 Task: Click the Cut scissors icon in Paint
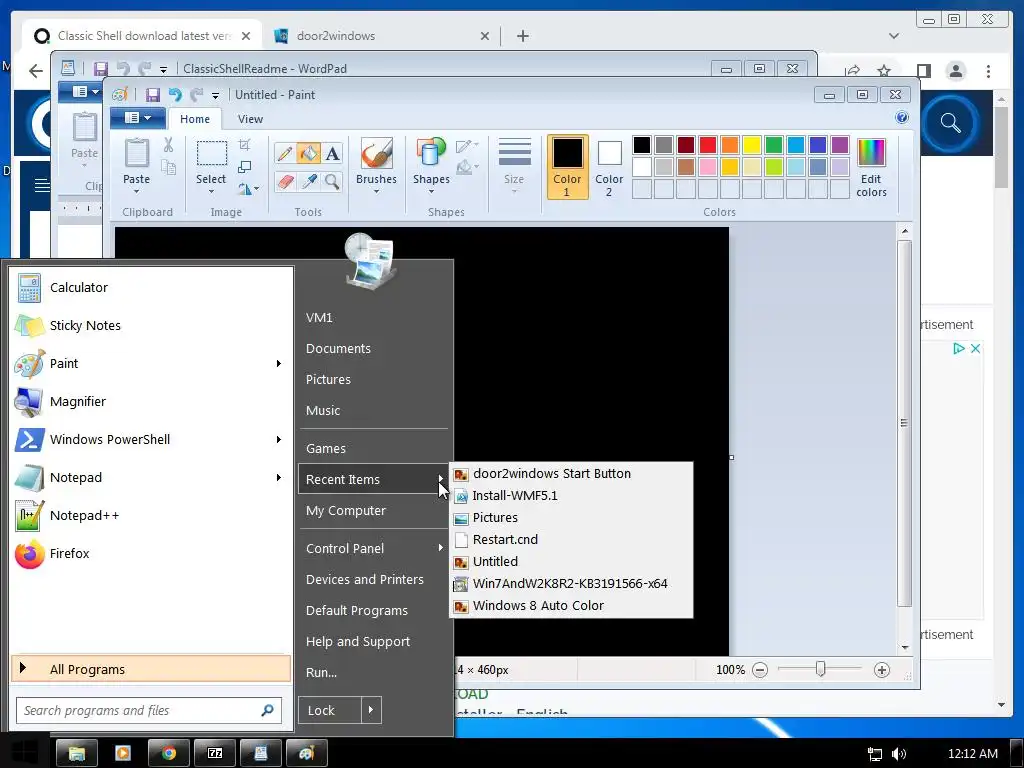click(x=168, y=145)
